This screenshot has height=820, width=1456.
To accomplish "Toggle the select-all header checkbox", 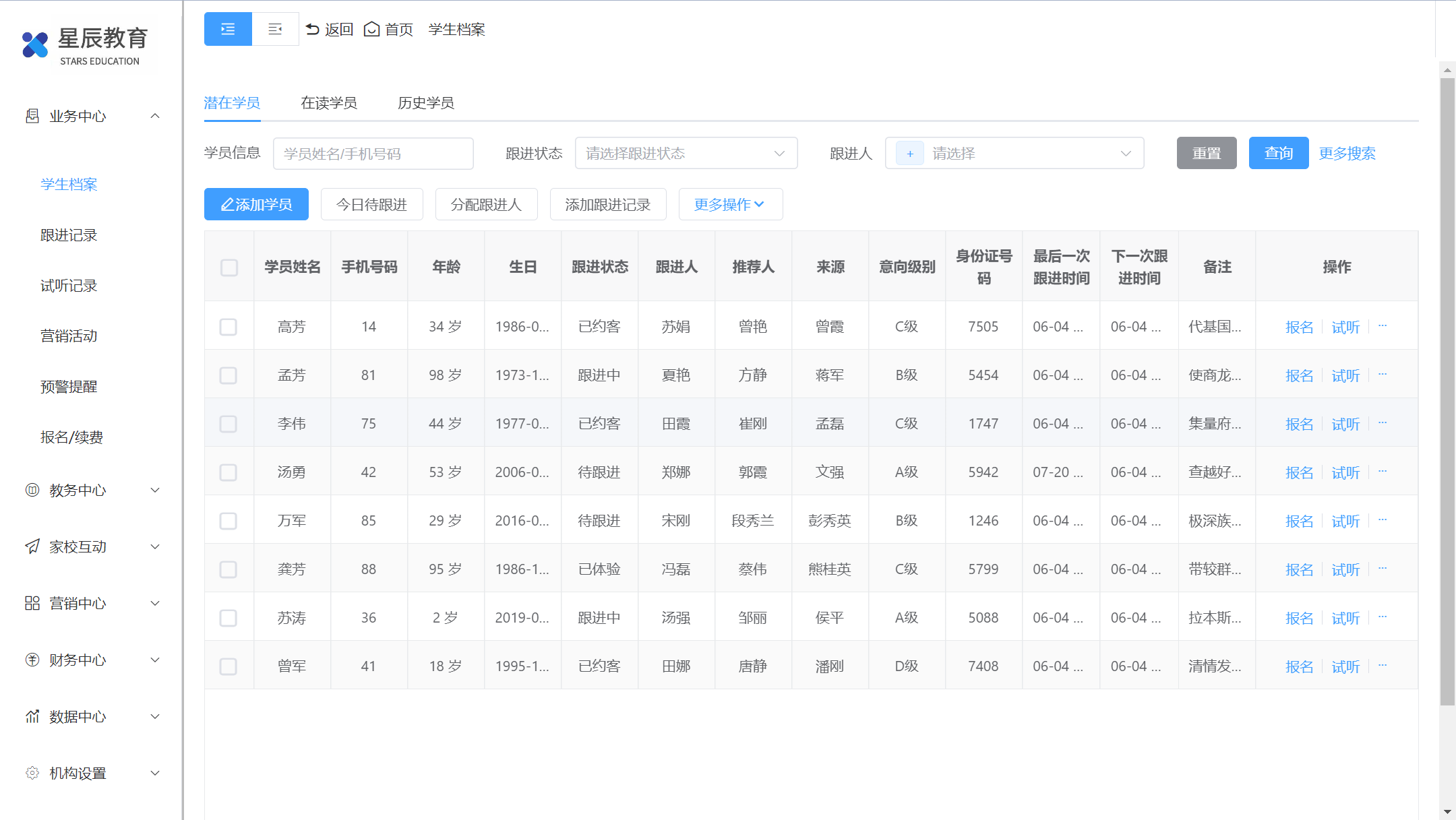I will coord(229,267).
